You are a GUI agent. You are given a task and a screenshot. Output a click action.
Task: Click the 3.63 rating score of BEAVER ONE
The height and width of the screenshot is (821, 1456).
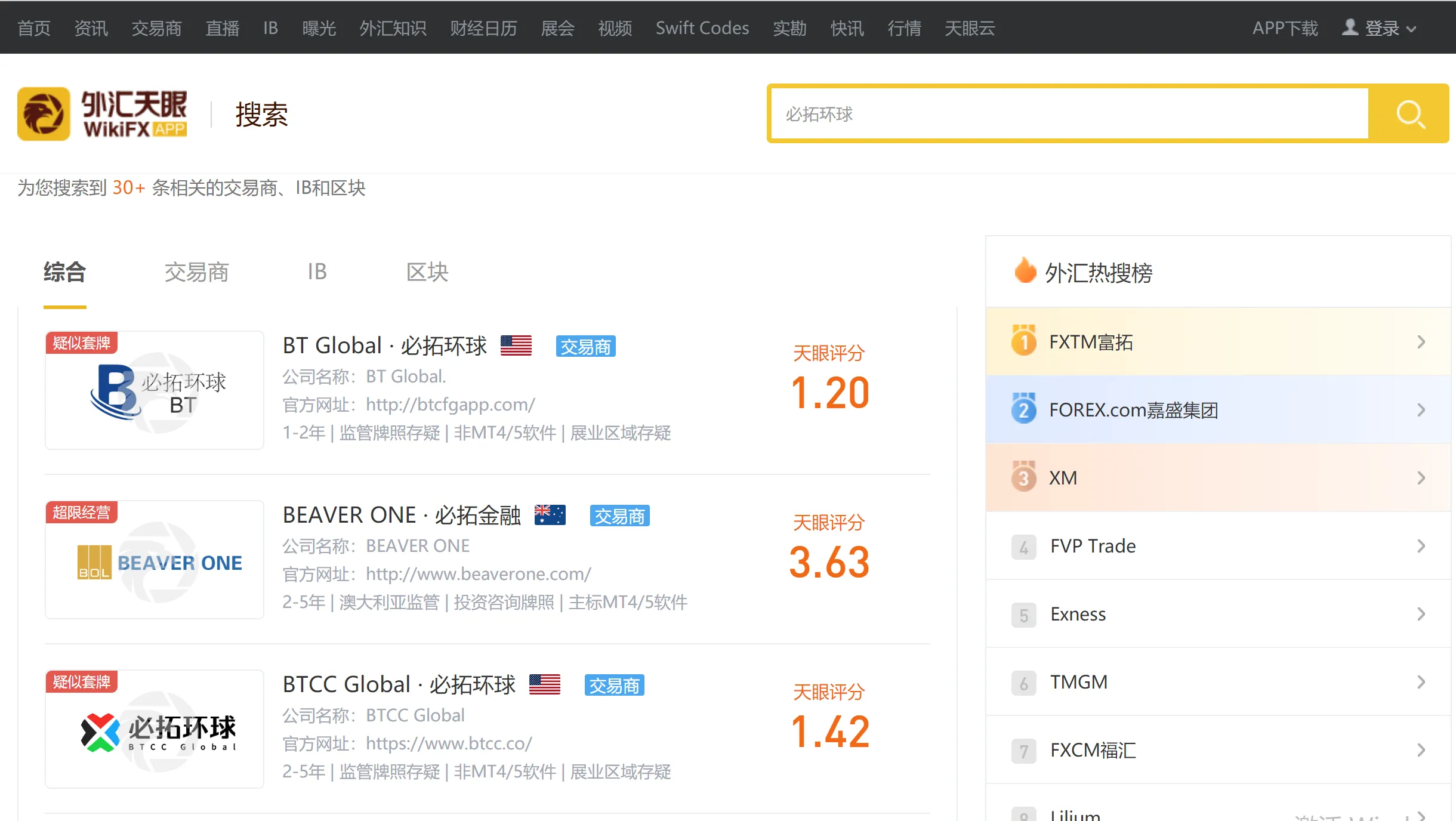coord(829,563)
